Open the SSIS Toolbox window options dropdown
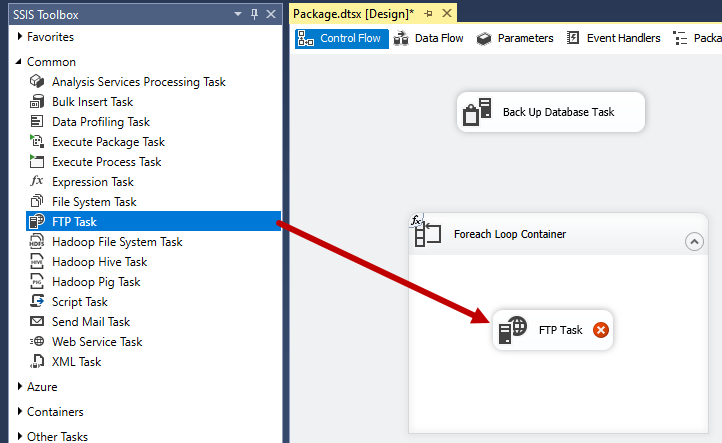722x443 pixels. [237, 14]
